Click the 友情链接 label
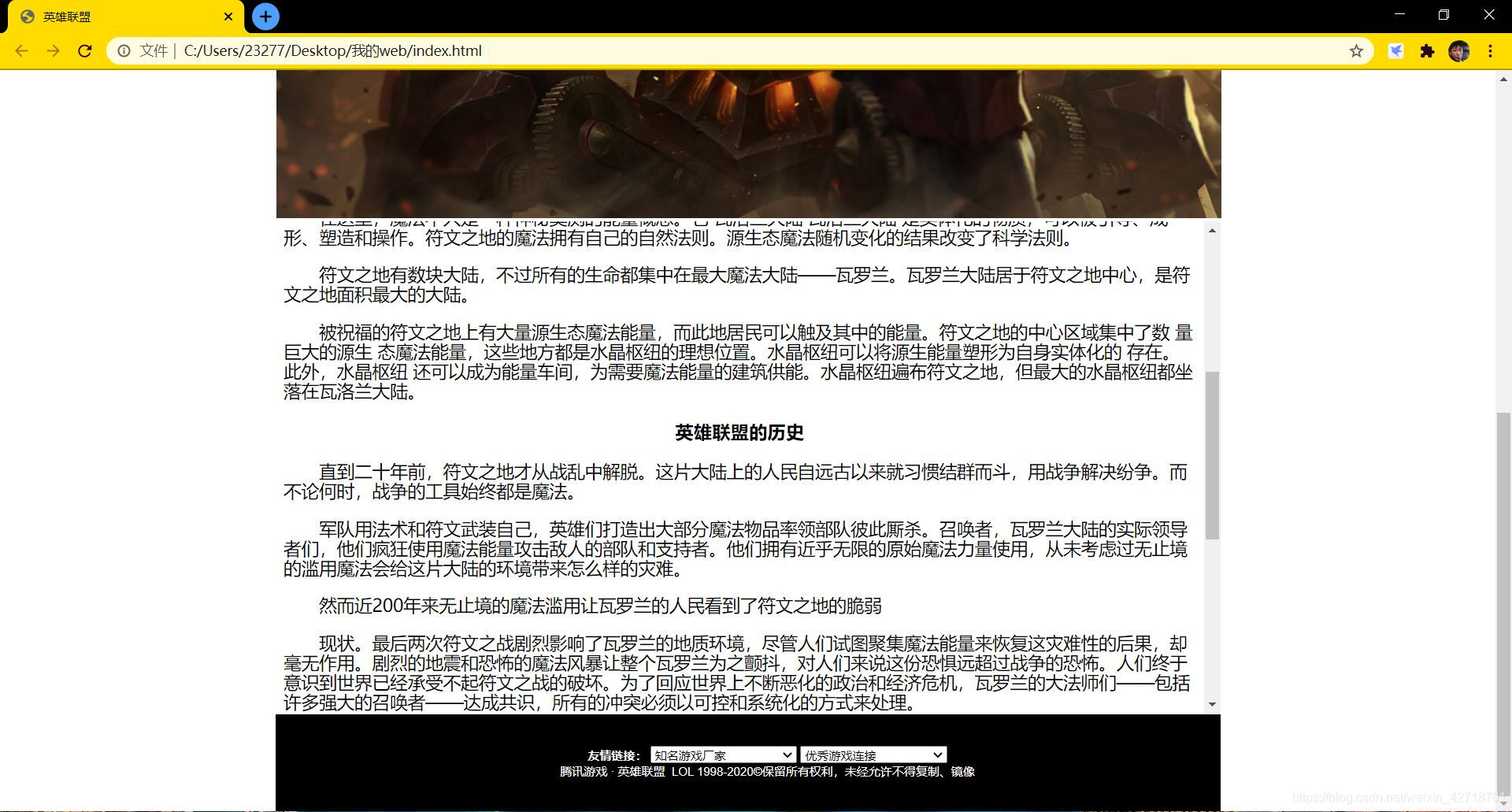The width and height of the screenshot is (1512, 812). pos(613,755)
